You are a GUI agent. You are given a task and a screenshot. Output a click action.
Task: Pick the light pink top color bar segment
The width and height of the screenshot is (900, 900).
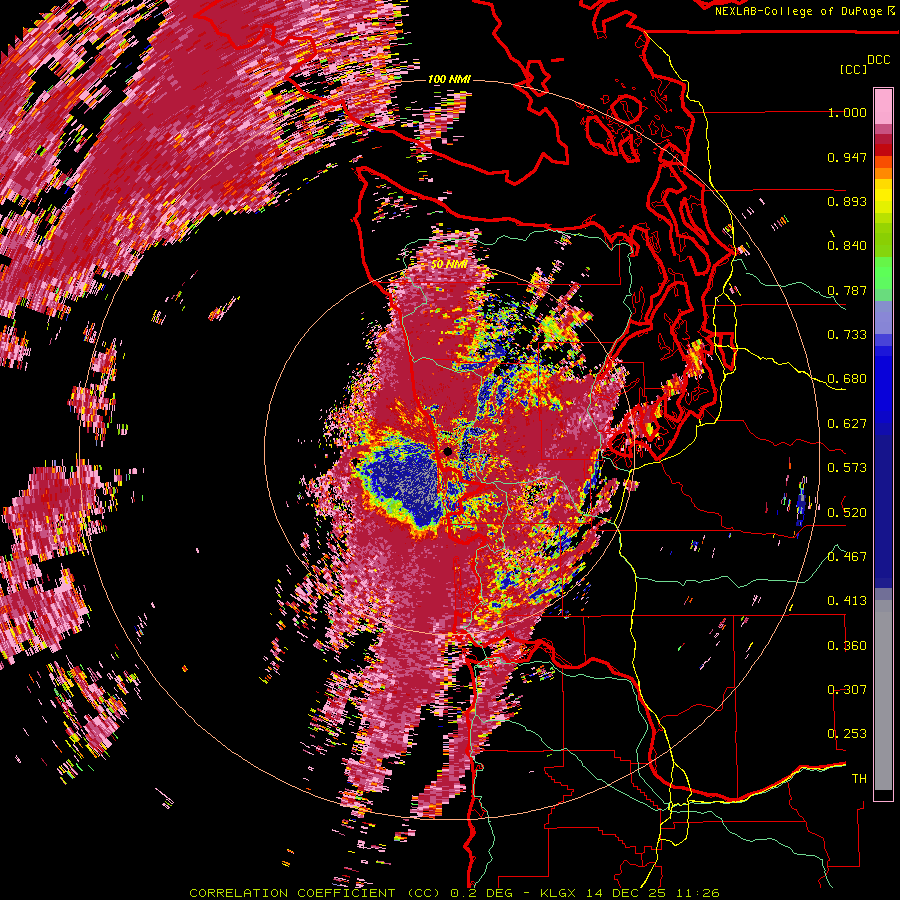883,107
